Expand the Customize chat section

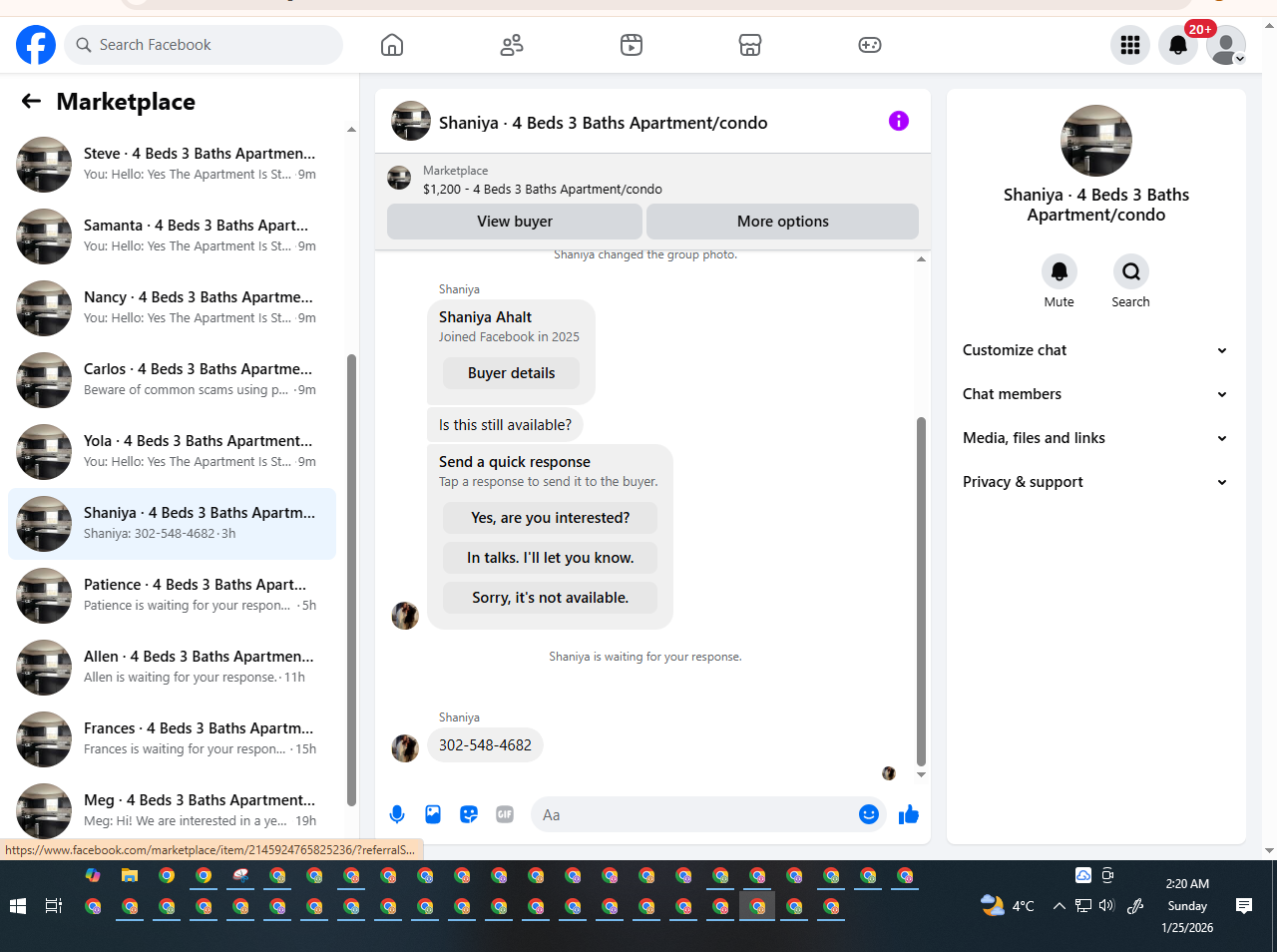point(1095,350)
